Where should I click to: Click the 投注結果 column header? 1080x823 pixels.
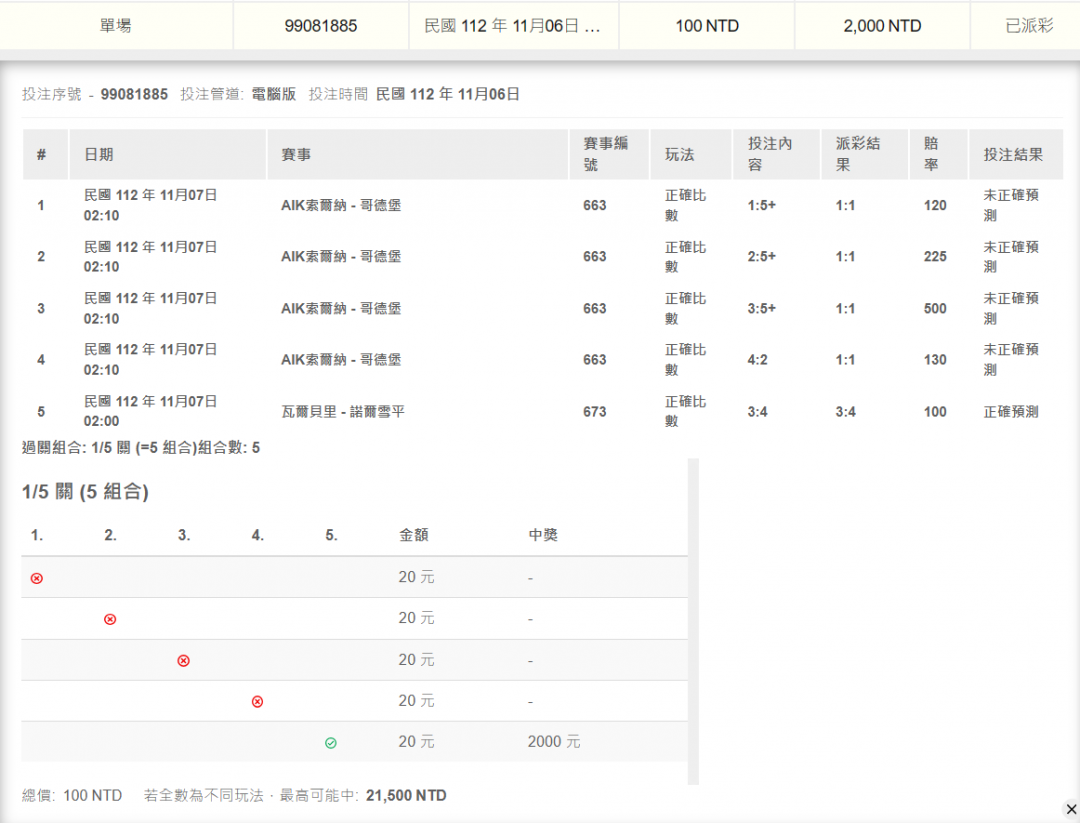1013,155
